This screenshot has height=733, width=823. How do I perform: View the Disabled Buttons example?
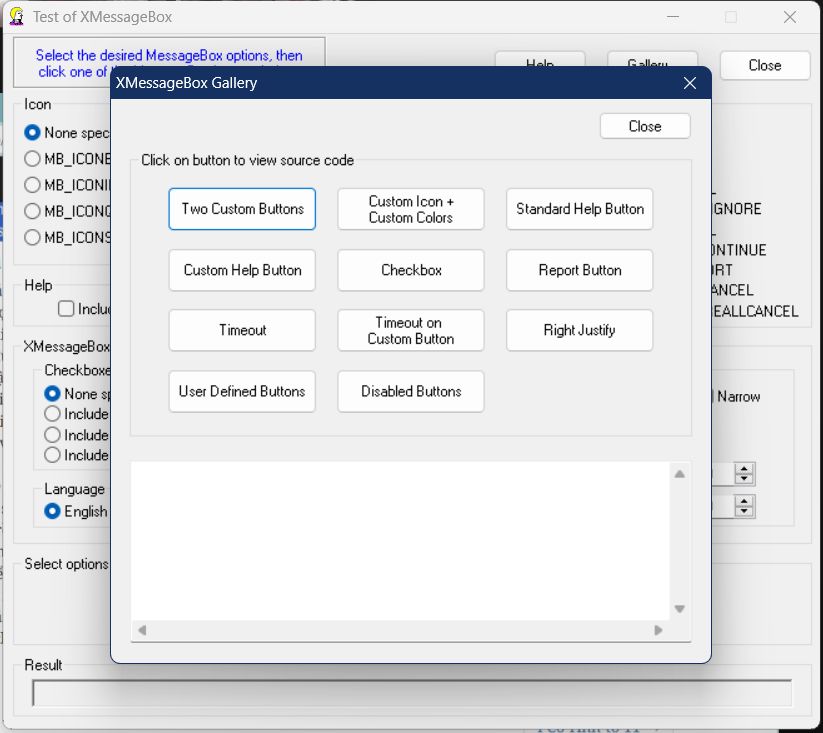tap(411, 391)
